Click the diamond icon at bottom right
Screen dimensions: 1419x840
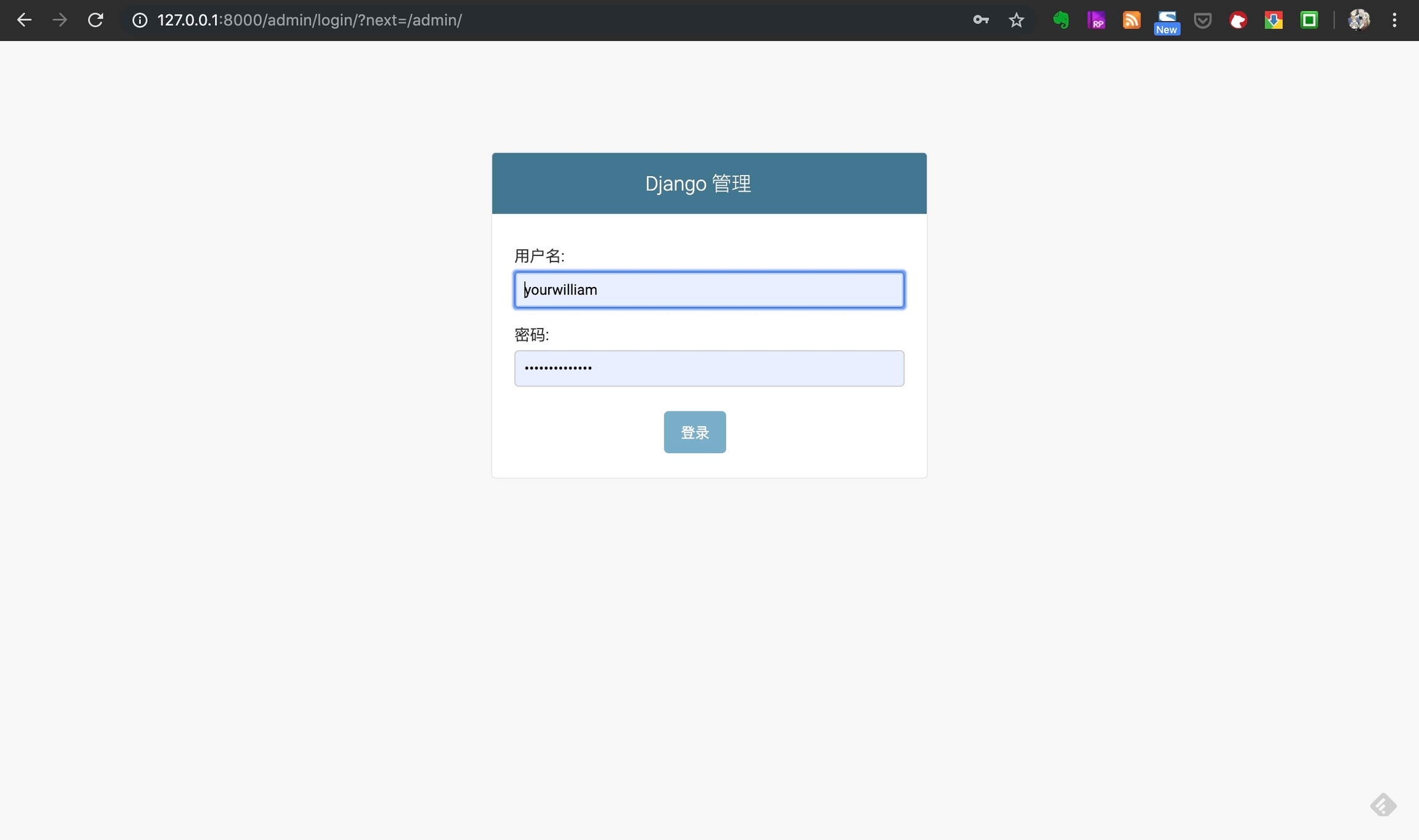tap(1383, 805)
